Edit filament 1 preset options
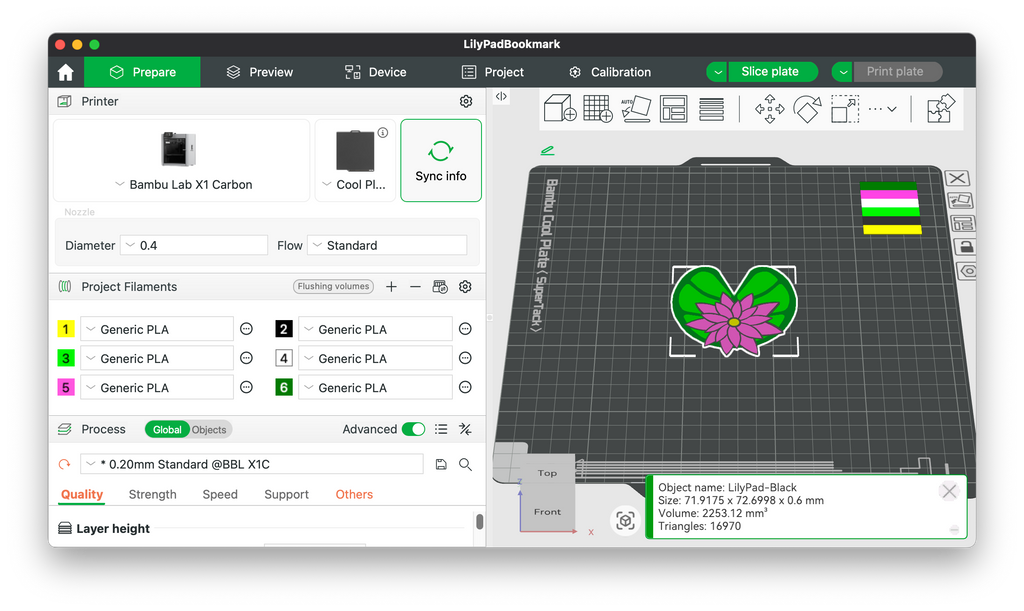1024x611 pixels. tap(246, 329)
